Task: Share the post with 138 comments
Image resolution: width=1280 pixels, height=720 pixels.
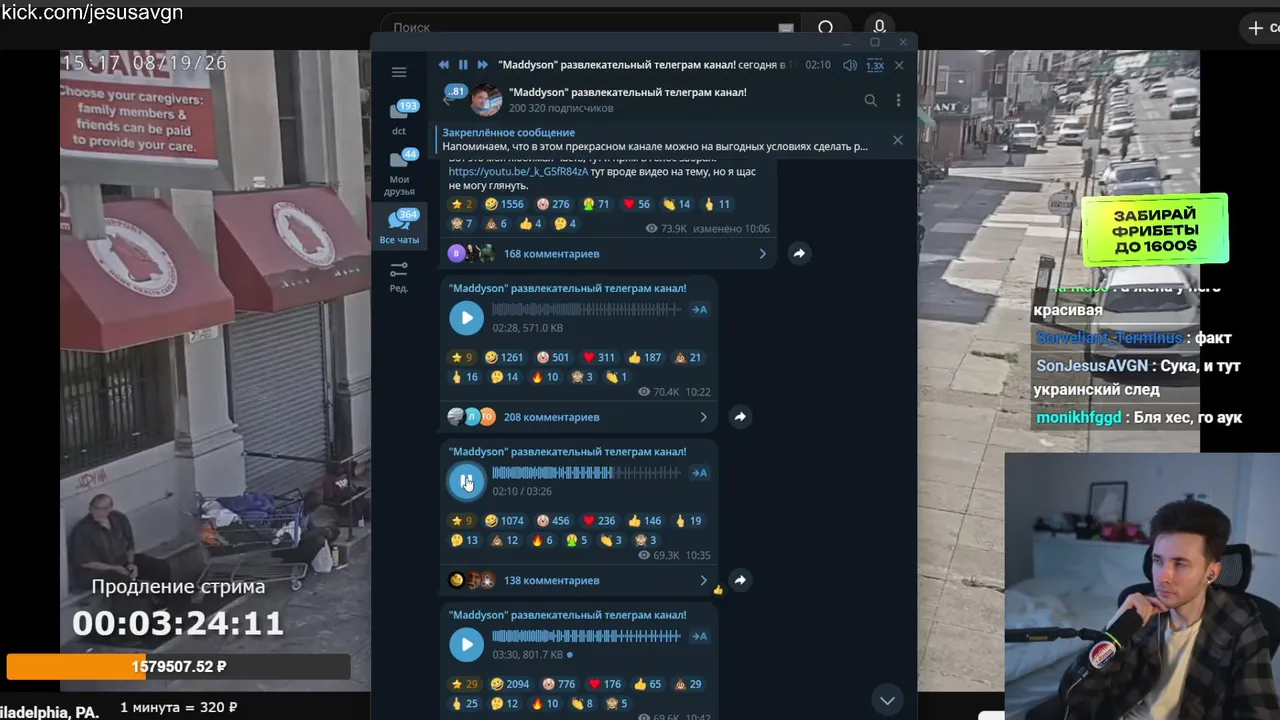Action: [x=740, y=580]
